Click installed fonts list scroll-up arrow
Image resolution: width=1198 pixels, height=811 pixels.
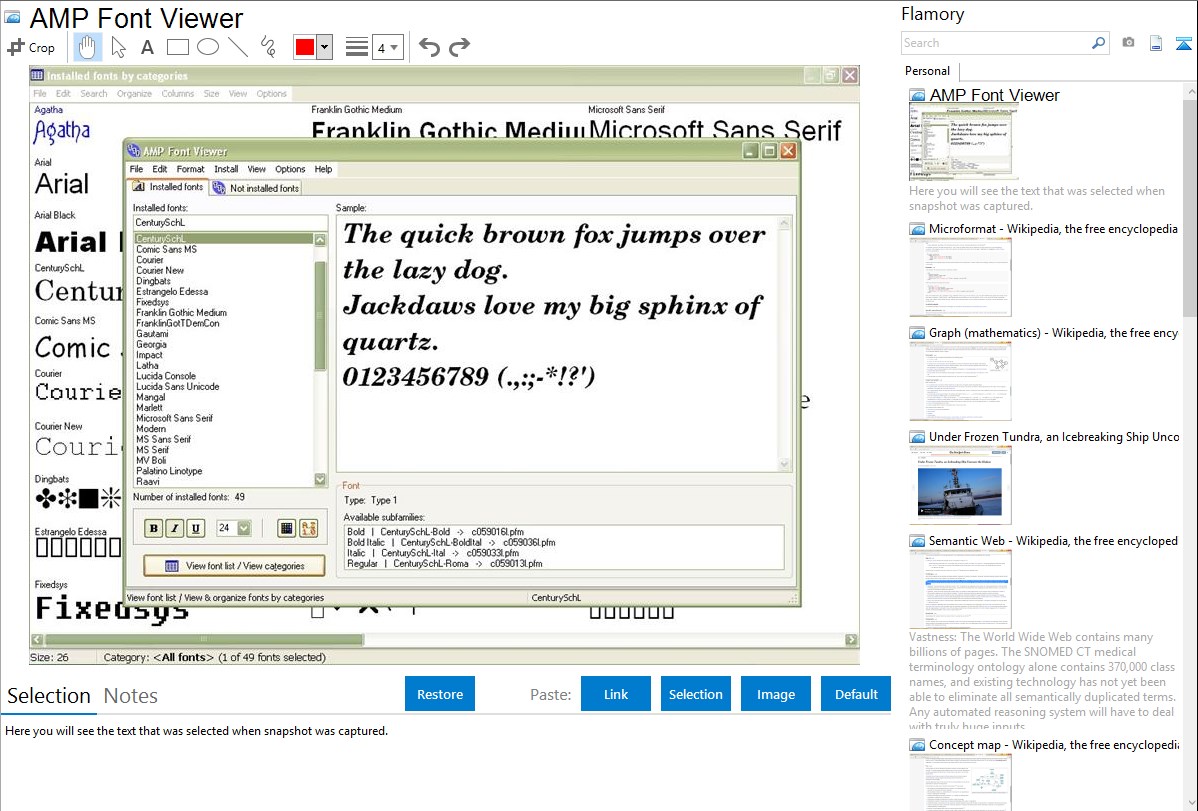[x=320, y=240]
